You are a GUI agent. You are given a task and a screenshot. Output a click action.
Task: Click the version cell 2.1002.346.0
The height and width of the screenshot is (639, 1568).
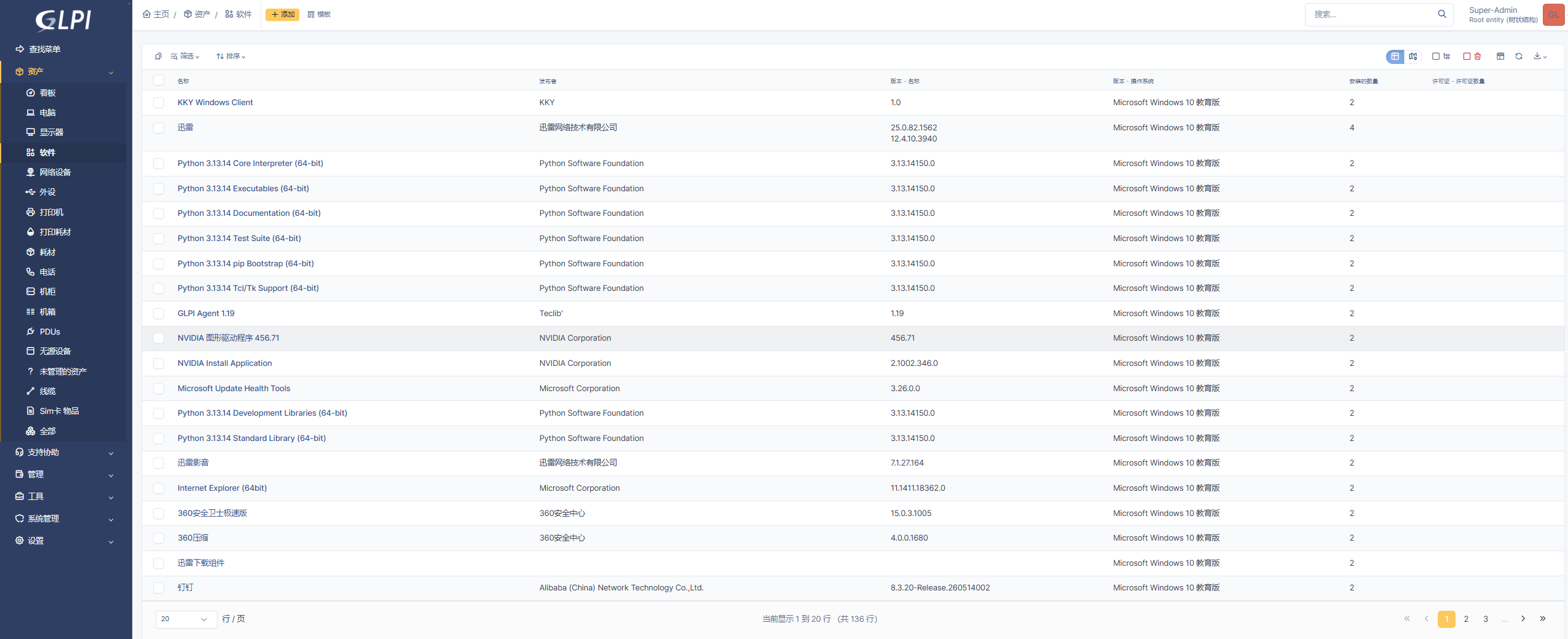(x=914, y=363)
